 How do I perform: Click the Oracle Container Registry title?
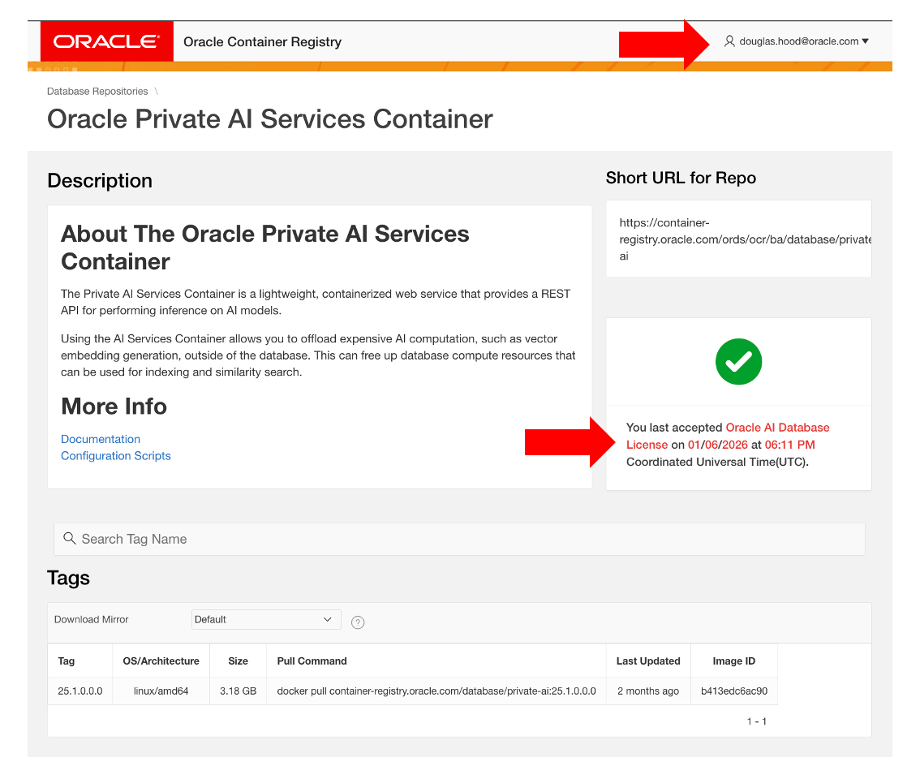point(262,42)
